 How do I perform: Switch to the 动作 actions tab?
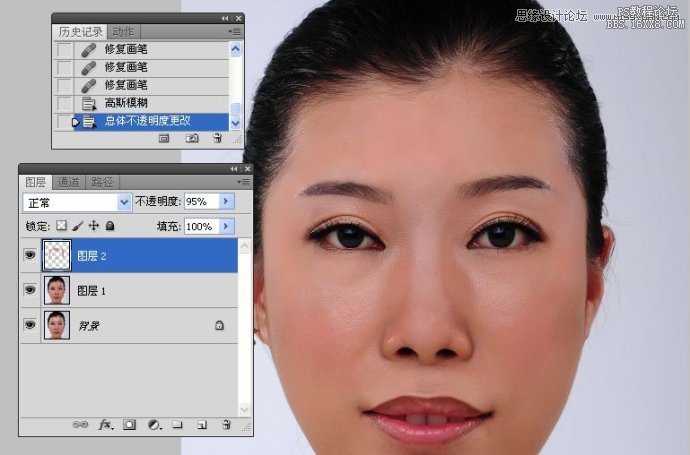click(x=123, y=32)
